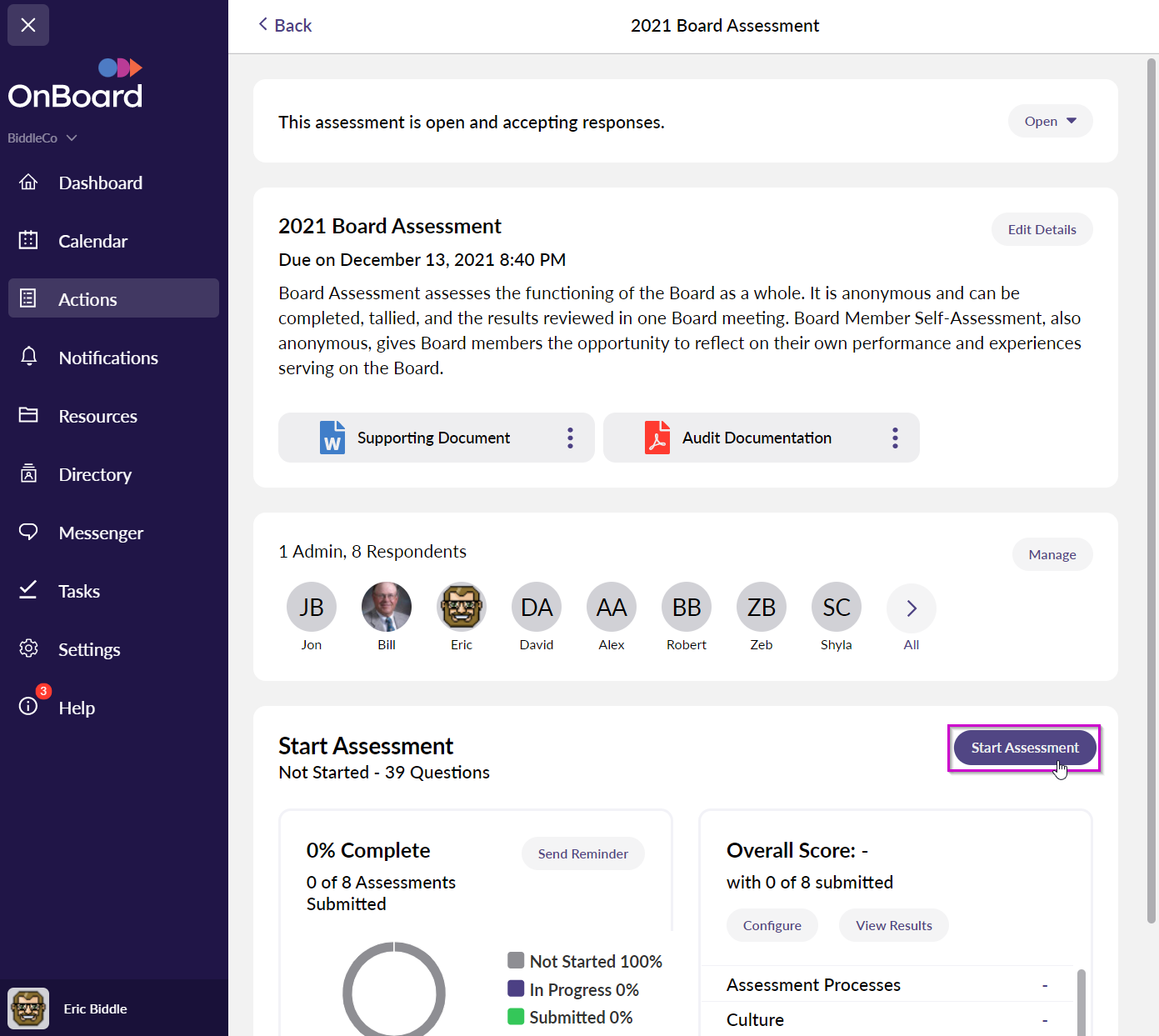Click the Settings gear icon
The height and width of the screenshot is (1036, 1159).
[28, 648]
